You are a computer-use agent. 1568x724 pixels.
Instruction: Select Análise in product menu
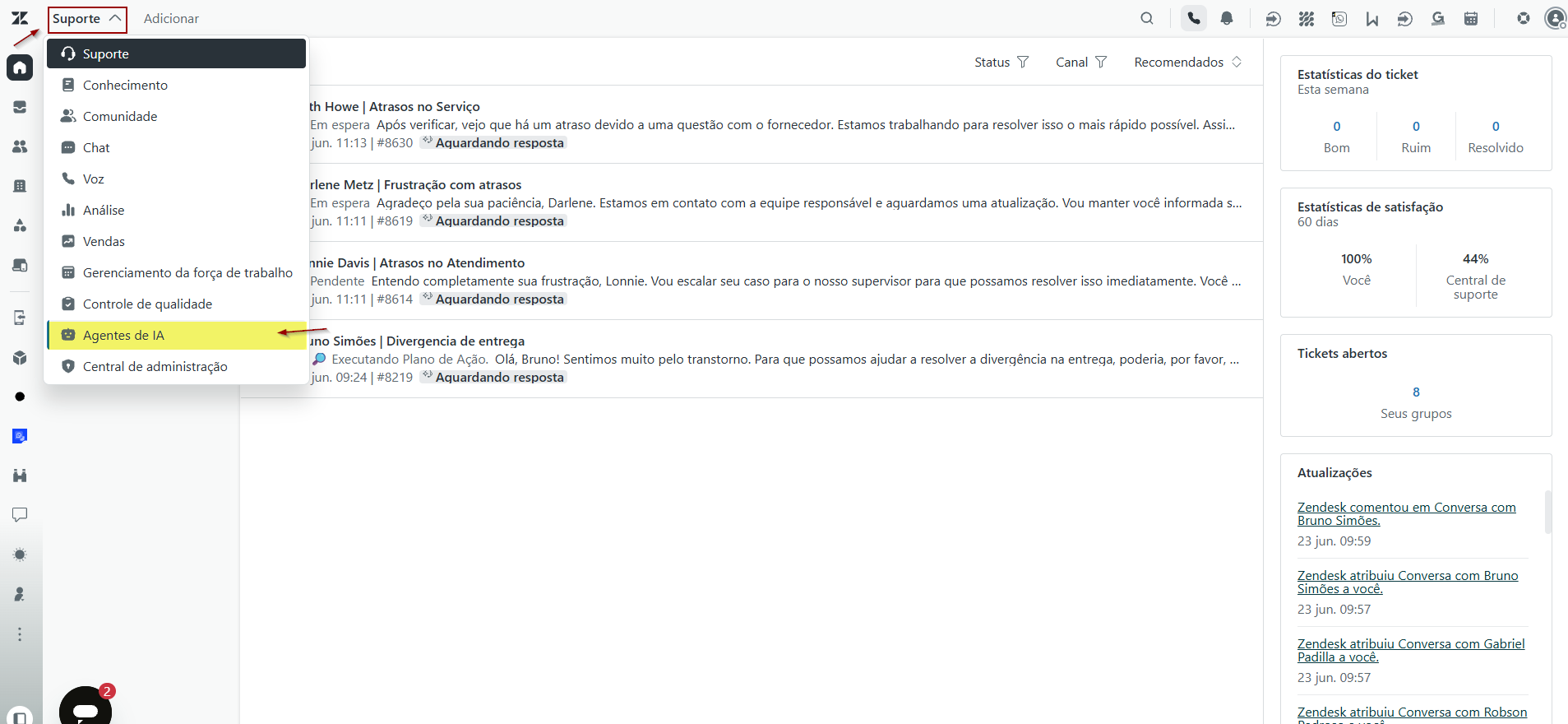click(176, 210)
